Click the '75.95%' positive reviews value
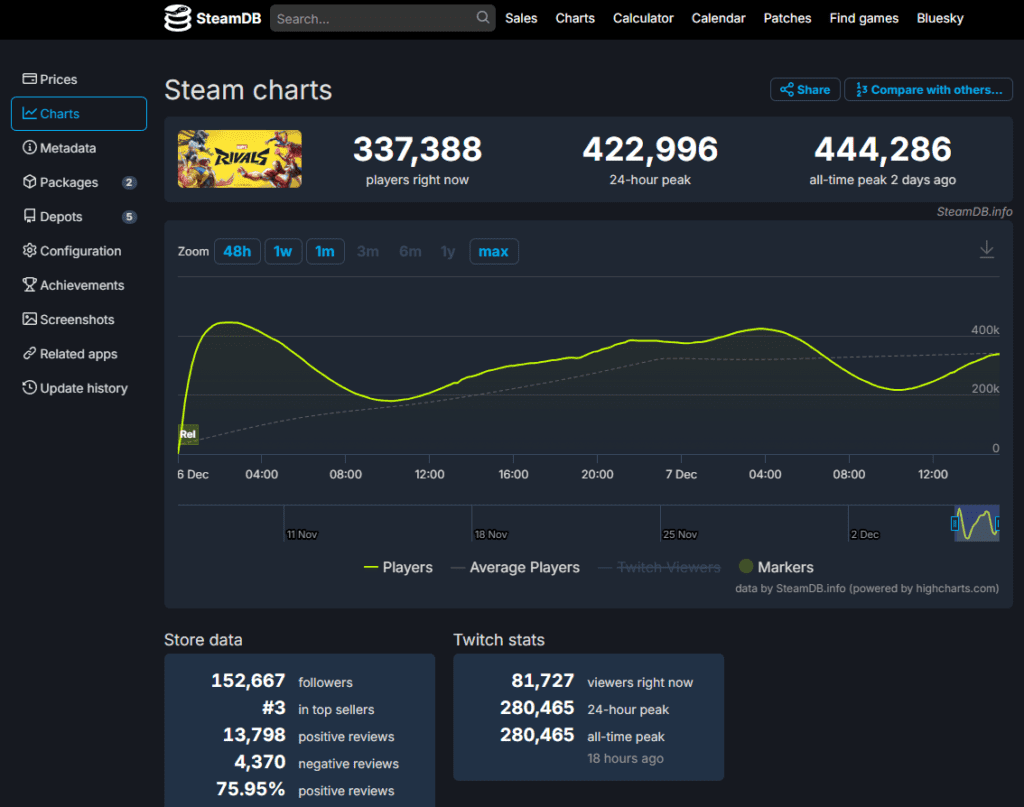1024x807 pixels. tap(251, 789)
